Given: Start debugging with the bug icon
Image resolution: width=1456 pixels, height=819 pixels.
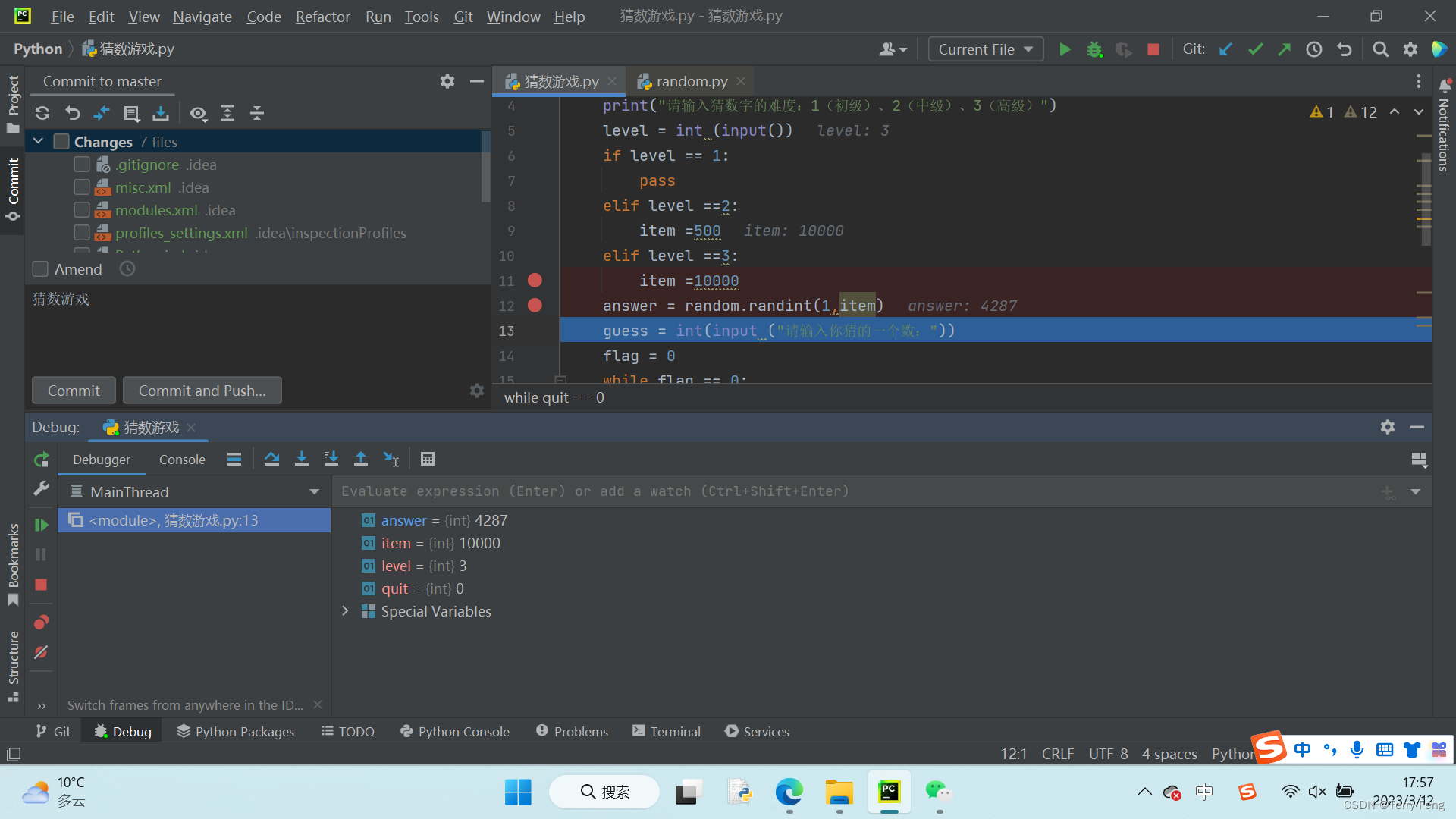Looking at the screenshot, I should coord(1094,49).
